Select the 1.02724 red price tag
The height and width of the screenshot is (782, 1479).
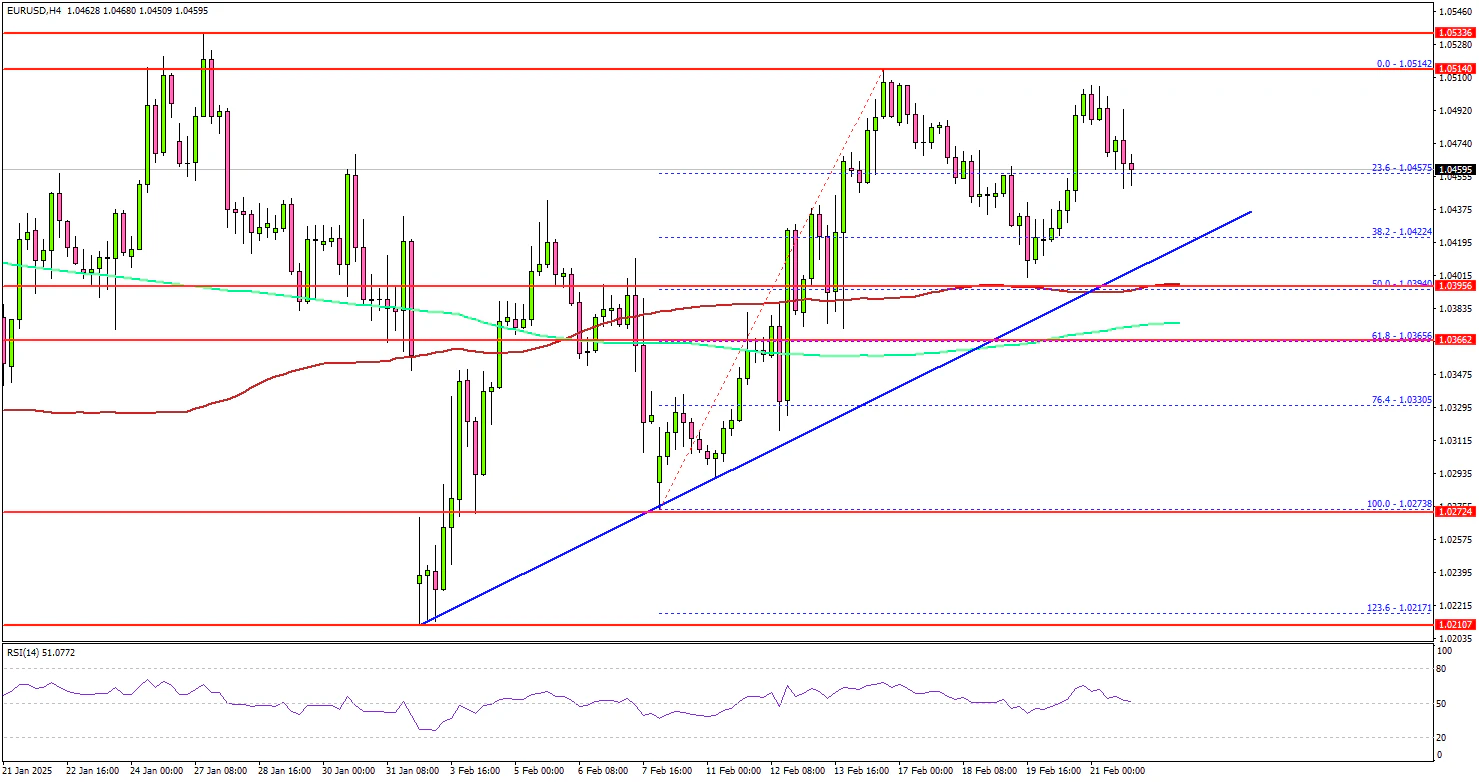pyautogui.click(x=1456, y=511)
